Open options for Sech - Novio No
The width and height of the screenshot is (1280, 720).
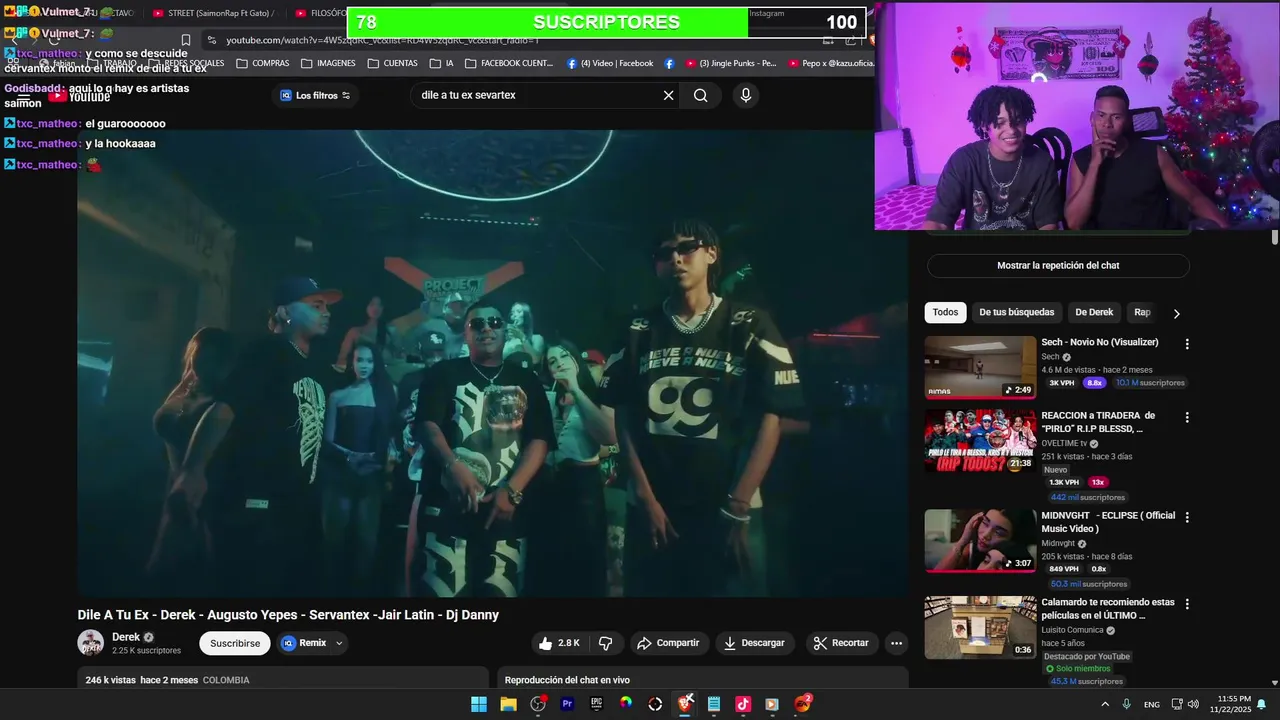click(x=1187, y=344)
